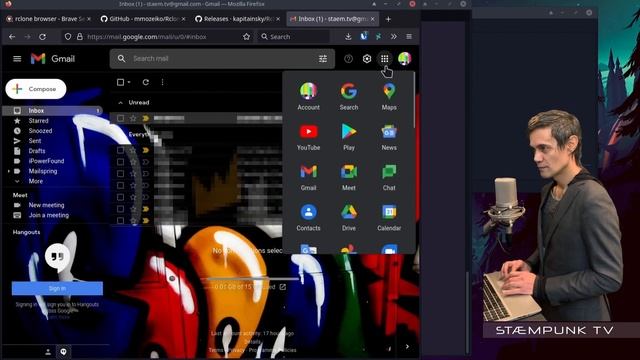The width and height of the screenshot is (640, 360).
Task: Switch to the Releases kapitainsky tab
Action: click(237, 19)
